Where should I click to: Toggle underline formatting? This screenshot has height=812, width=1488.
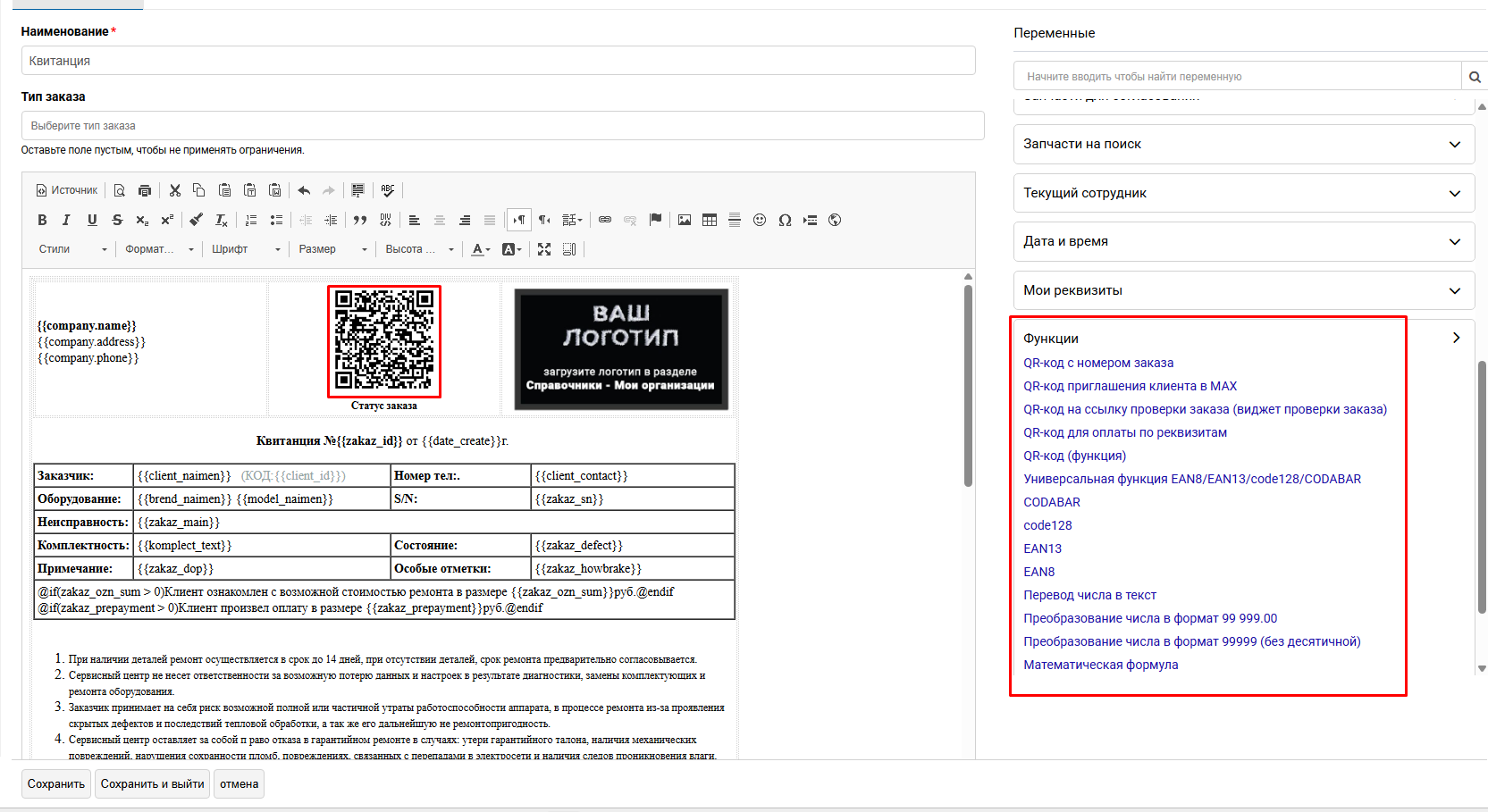(92, 220)
